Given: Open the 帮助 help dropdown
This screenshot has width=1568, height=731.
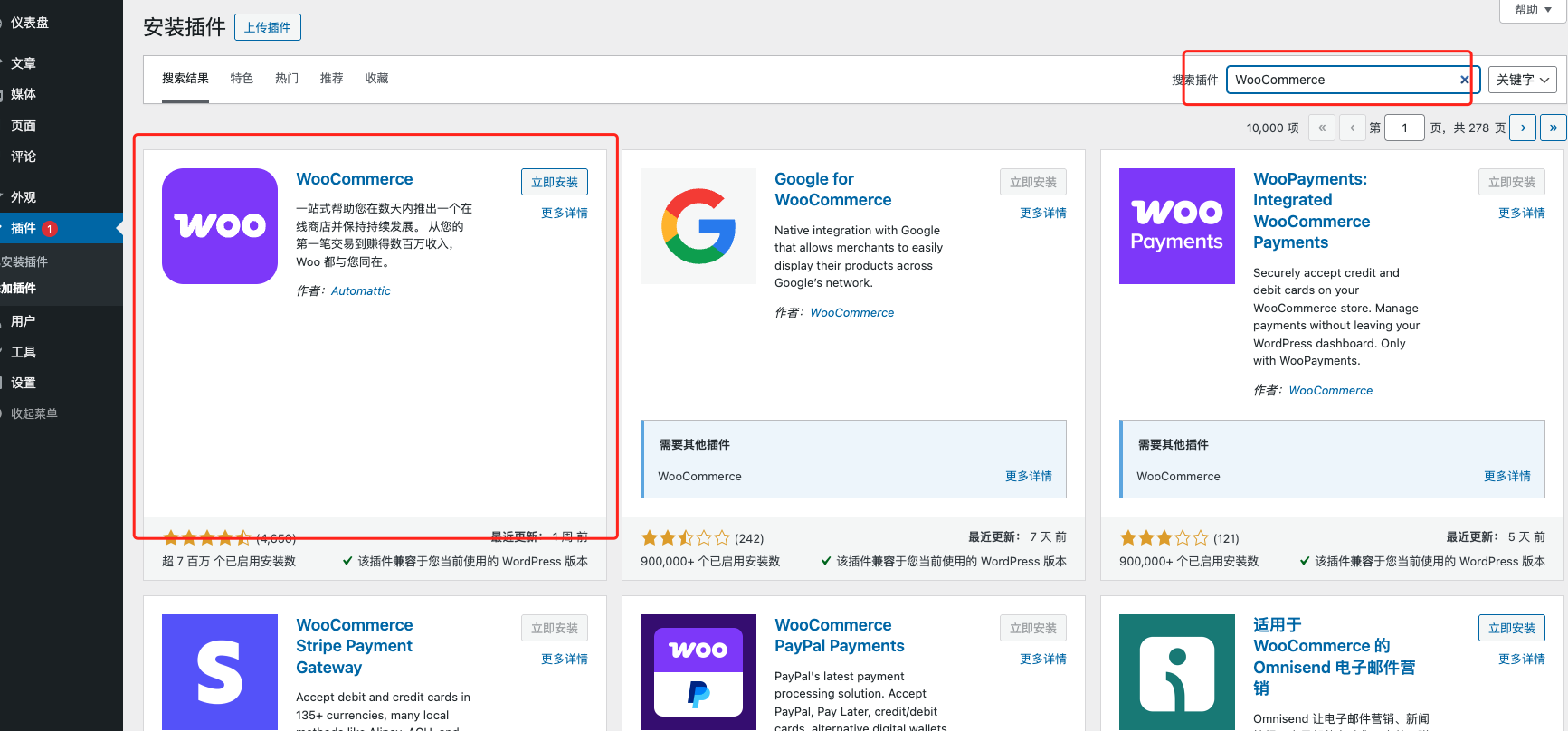Looking at the screenshot, I should 1533,9.
